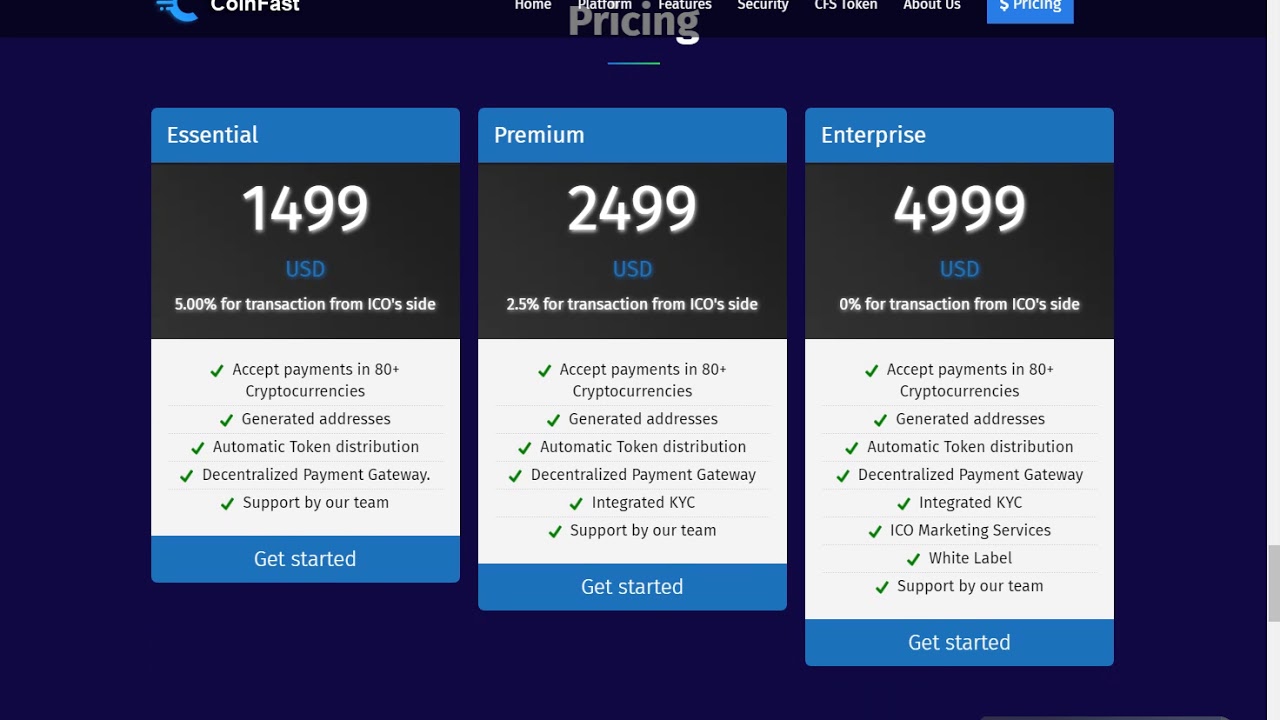Click the Pricing button in navbar
This screenshot has width=1280, height=720.
(1029, 8)
